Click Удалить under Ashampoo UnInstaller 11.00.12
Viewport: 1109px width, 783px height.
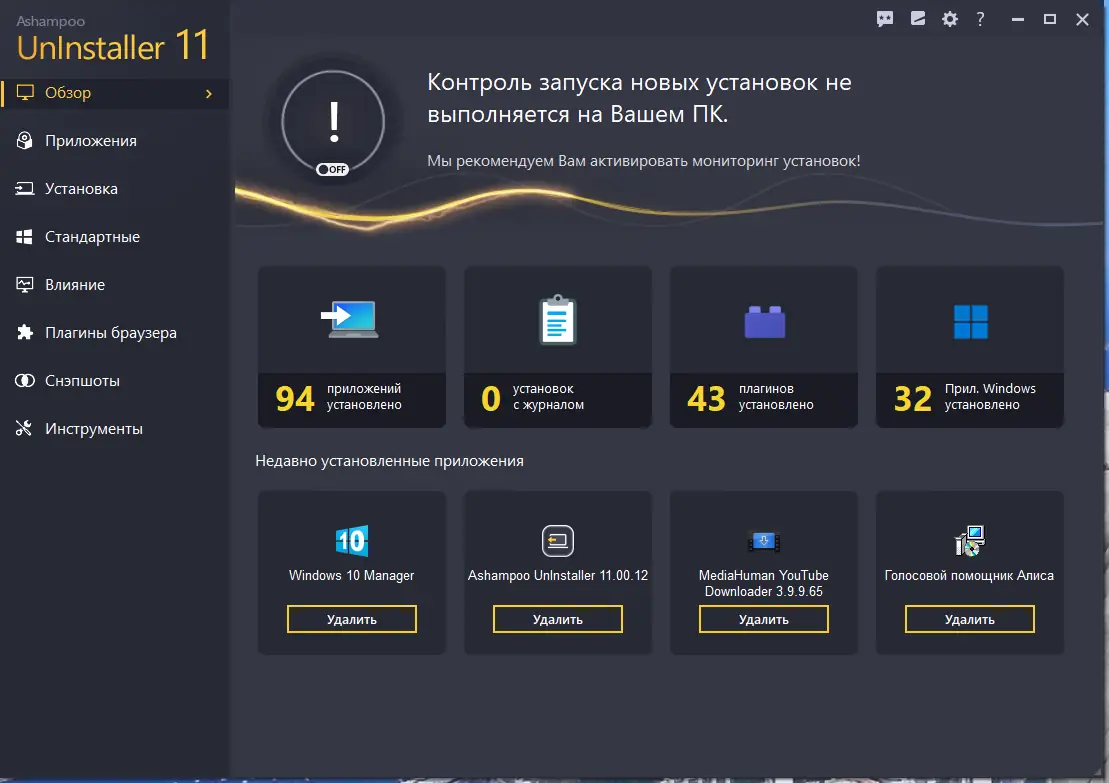(x=558, y=619)
